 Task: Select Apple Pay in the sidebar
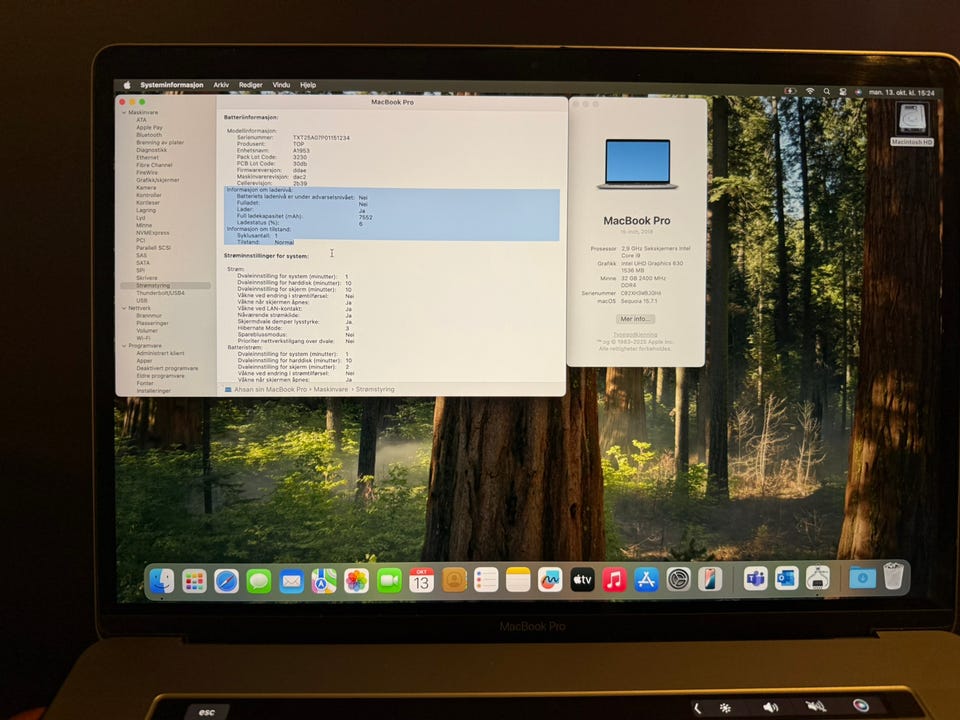[x=149, y=127]
